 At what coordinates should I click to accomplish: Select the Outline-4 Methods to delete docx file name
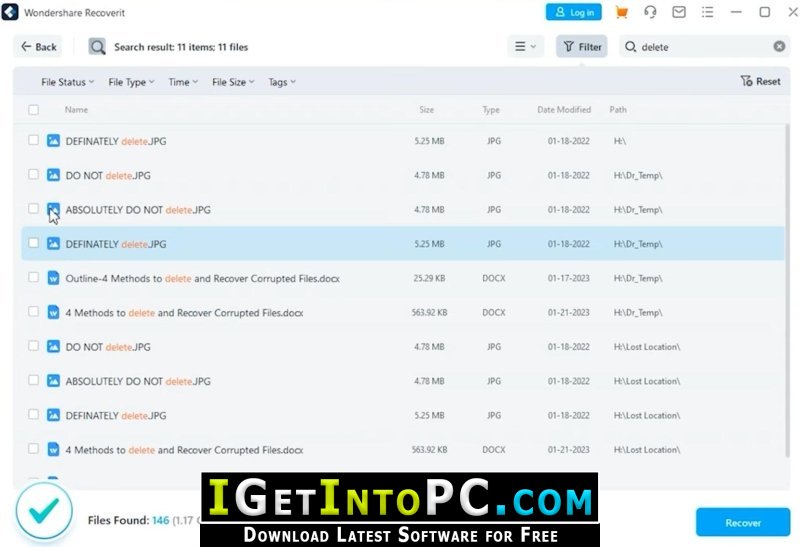[203, 279]
